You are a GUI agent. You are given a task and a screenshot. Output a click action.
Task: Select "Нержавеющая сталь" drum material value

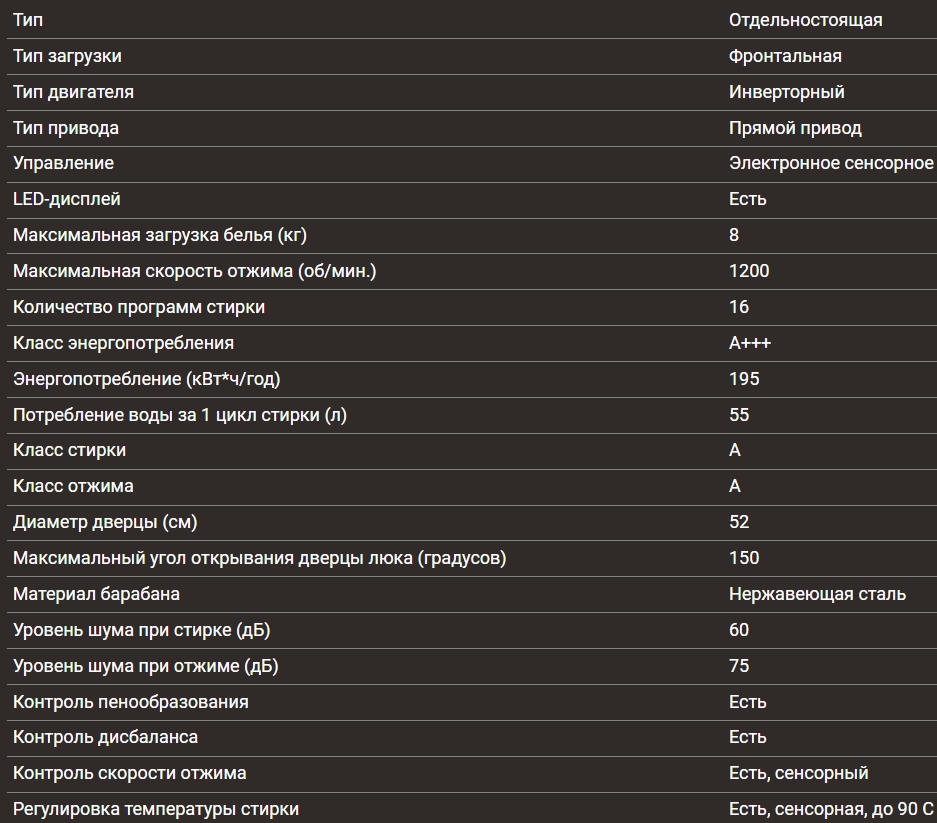point(817,594)
